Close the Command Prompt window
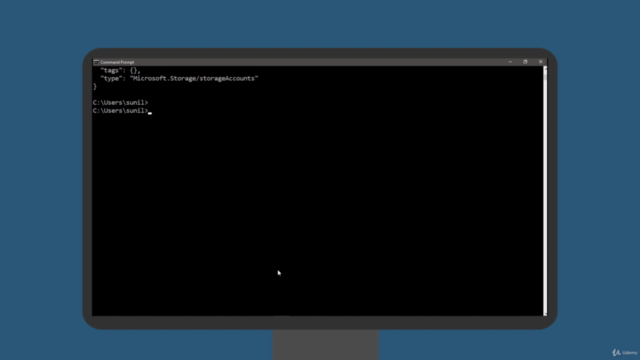 (x=540, y=62)
